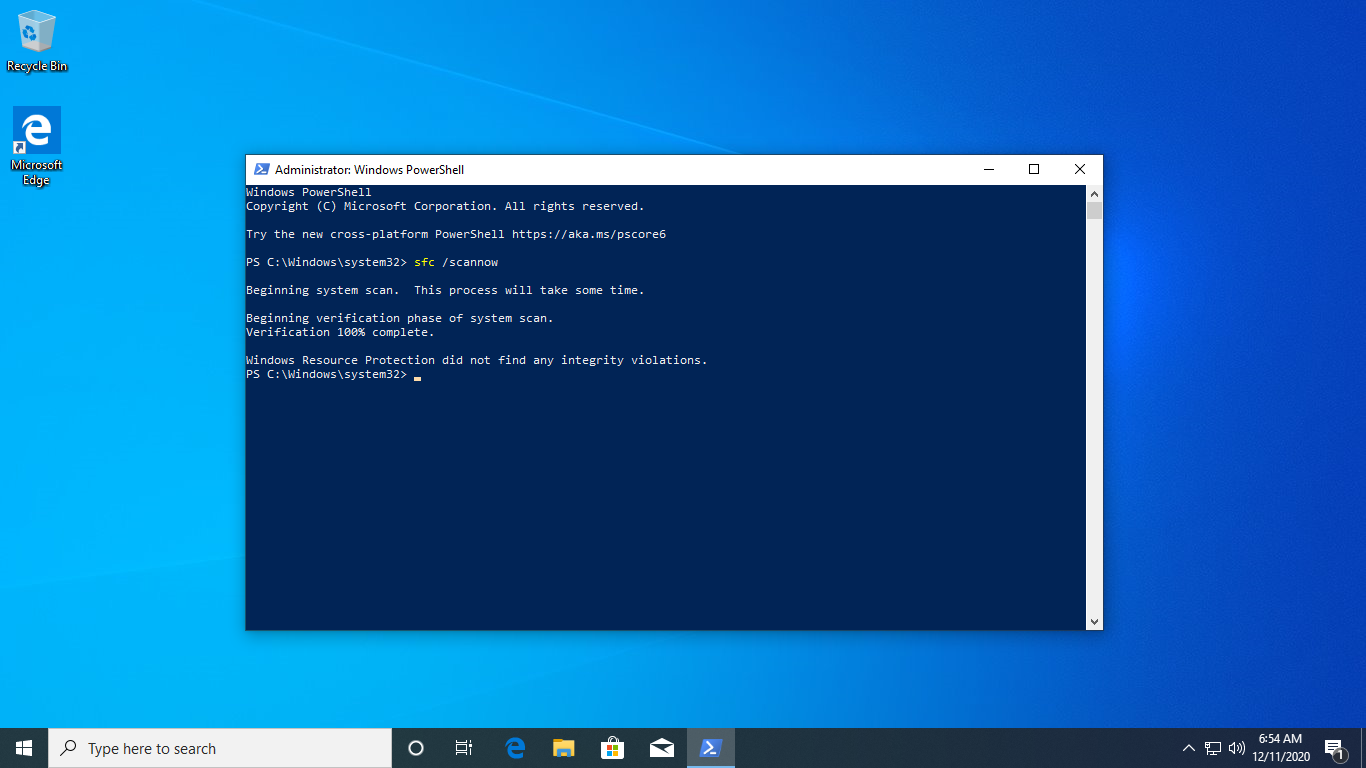Close the Administrator PowerShell window
The image size is (1366, 768).
(x=1080, y=170)
